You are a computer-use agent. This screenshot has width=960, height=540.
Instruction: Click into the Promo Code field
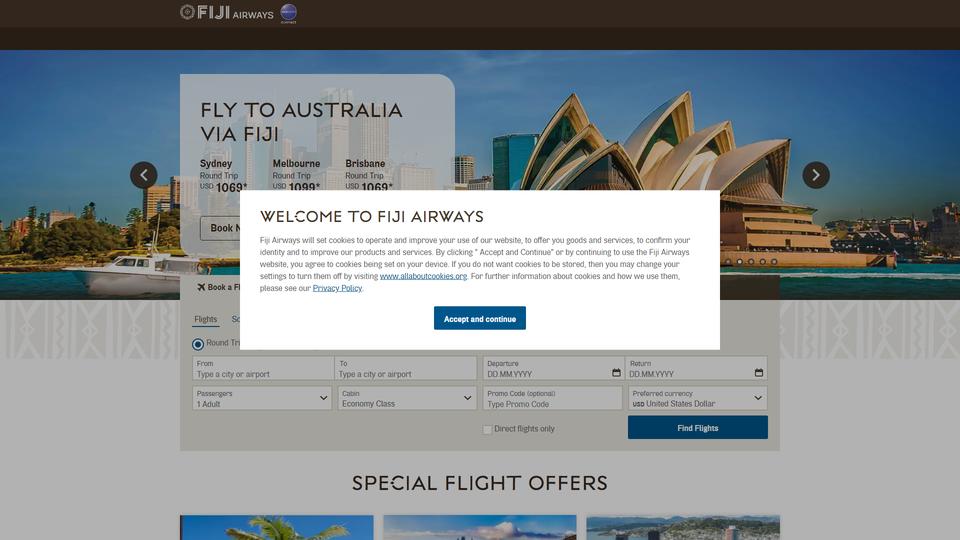552,398
